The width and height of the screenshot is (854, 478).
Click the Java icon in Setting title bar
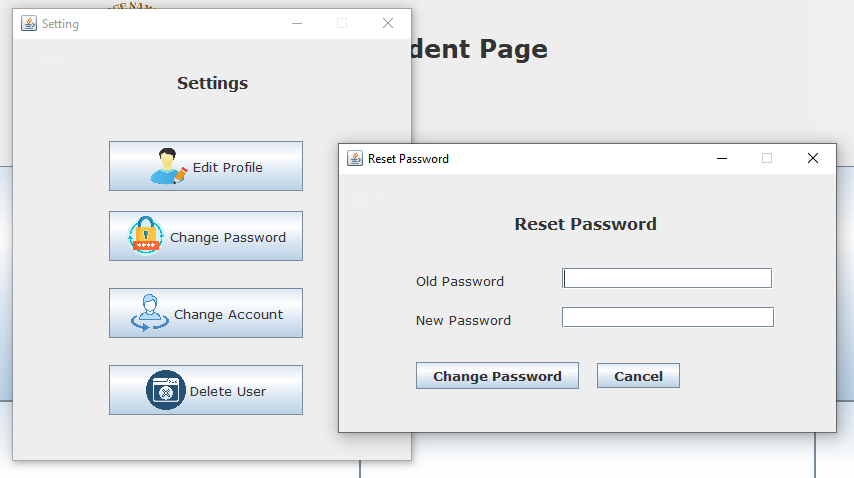(29, 23)
